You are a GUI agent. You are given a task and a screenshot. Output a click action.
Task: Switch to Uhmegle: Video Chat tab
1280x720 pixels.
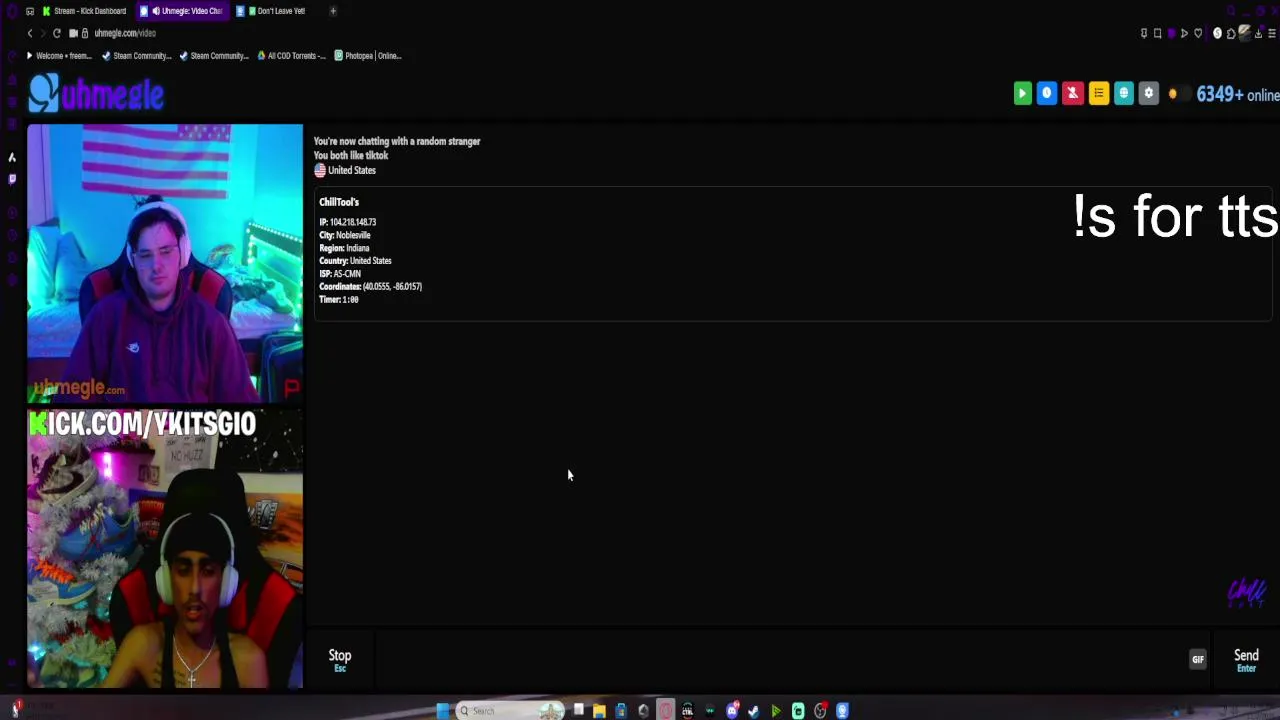(x=184, y=11)
